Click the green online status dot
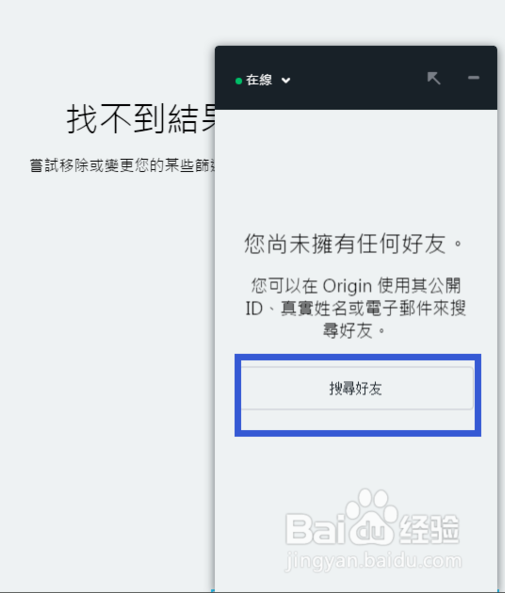 pos(239,81)
